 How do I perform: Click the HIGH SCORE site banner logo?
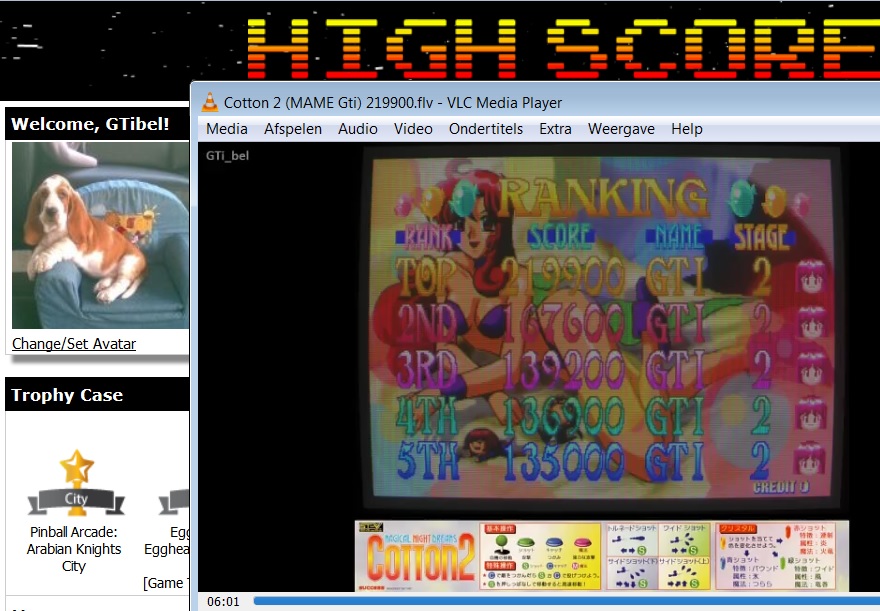tap(563, 48)
